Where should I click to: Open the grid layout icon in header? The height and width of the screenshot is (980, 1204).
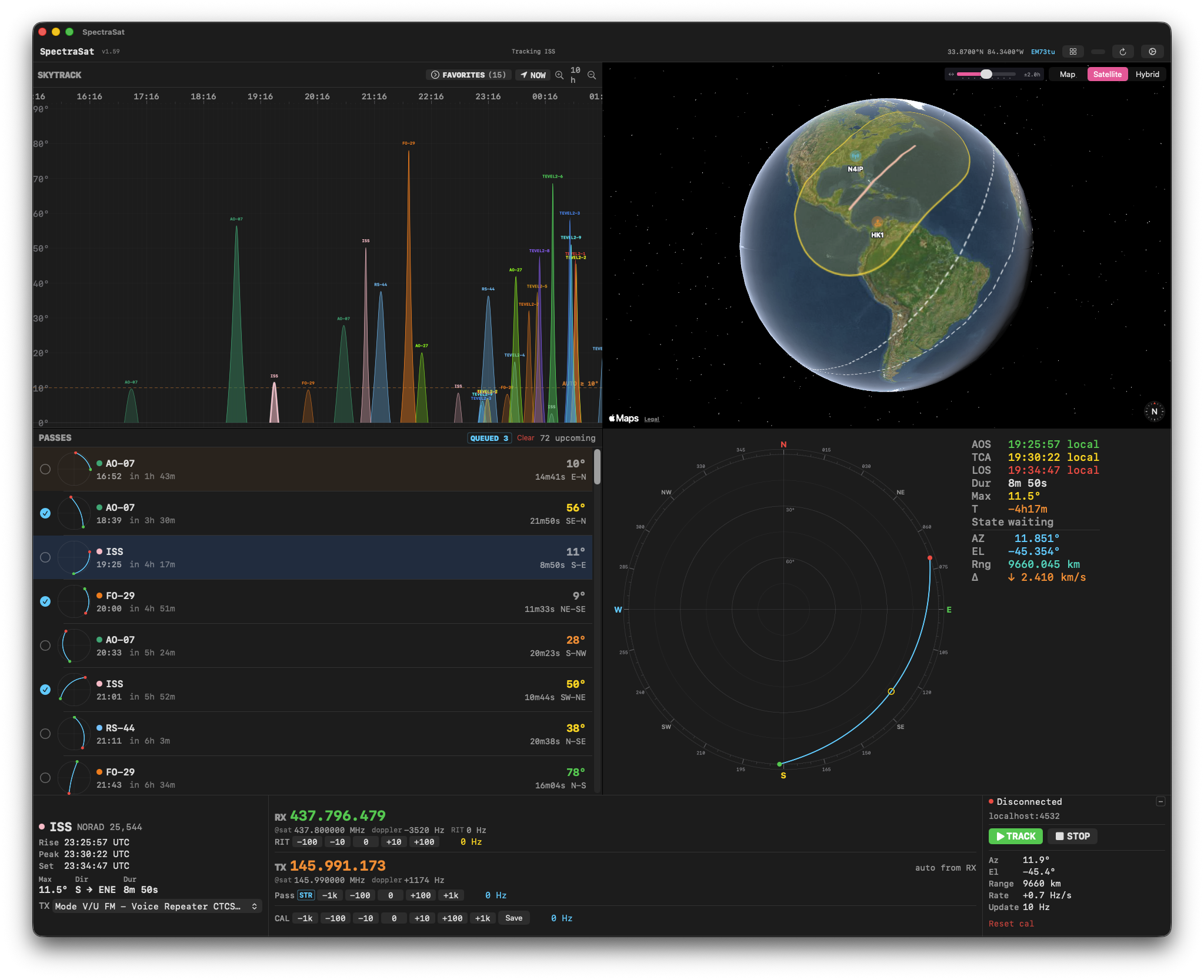pos(1073,52)
